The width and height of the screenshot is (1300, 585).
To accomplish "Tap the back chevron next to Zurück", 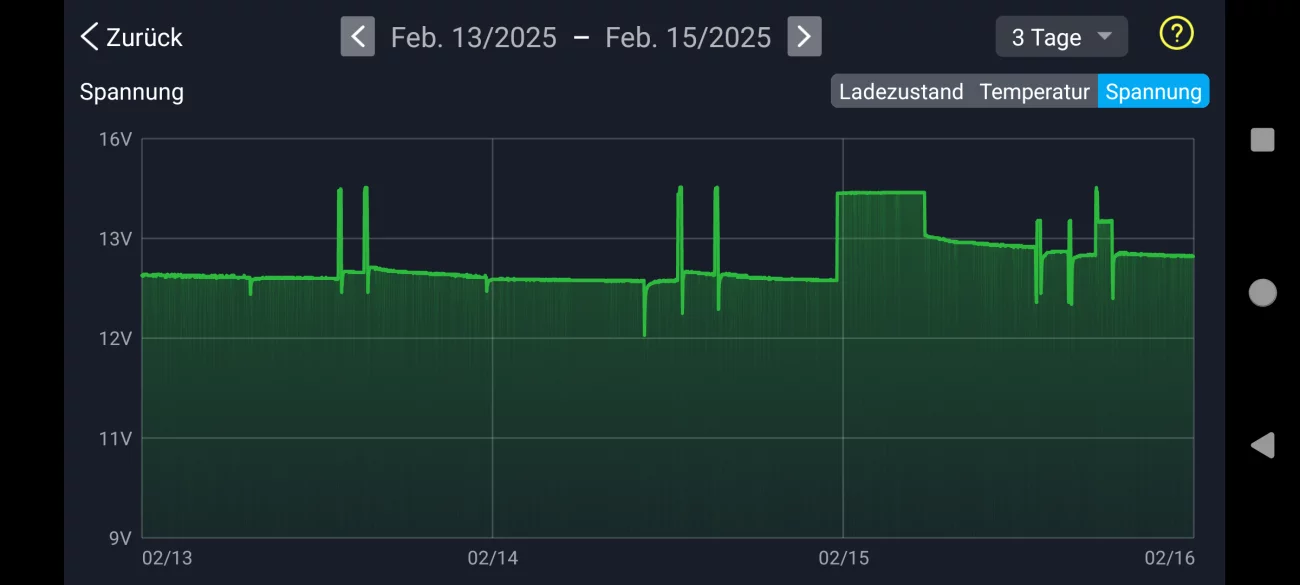I will click(x=90, y=38).
